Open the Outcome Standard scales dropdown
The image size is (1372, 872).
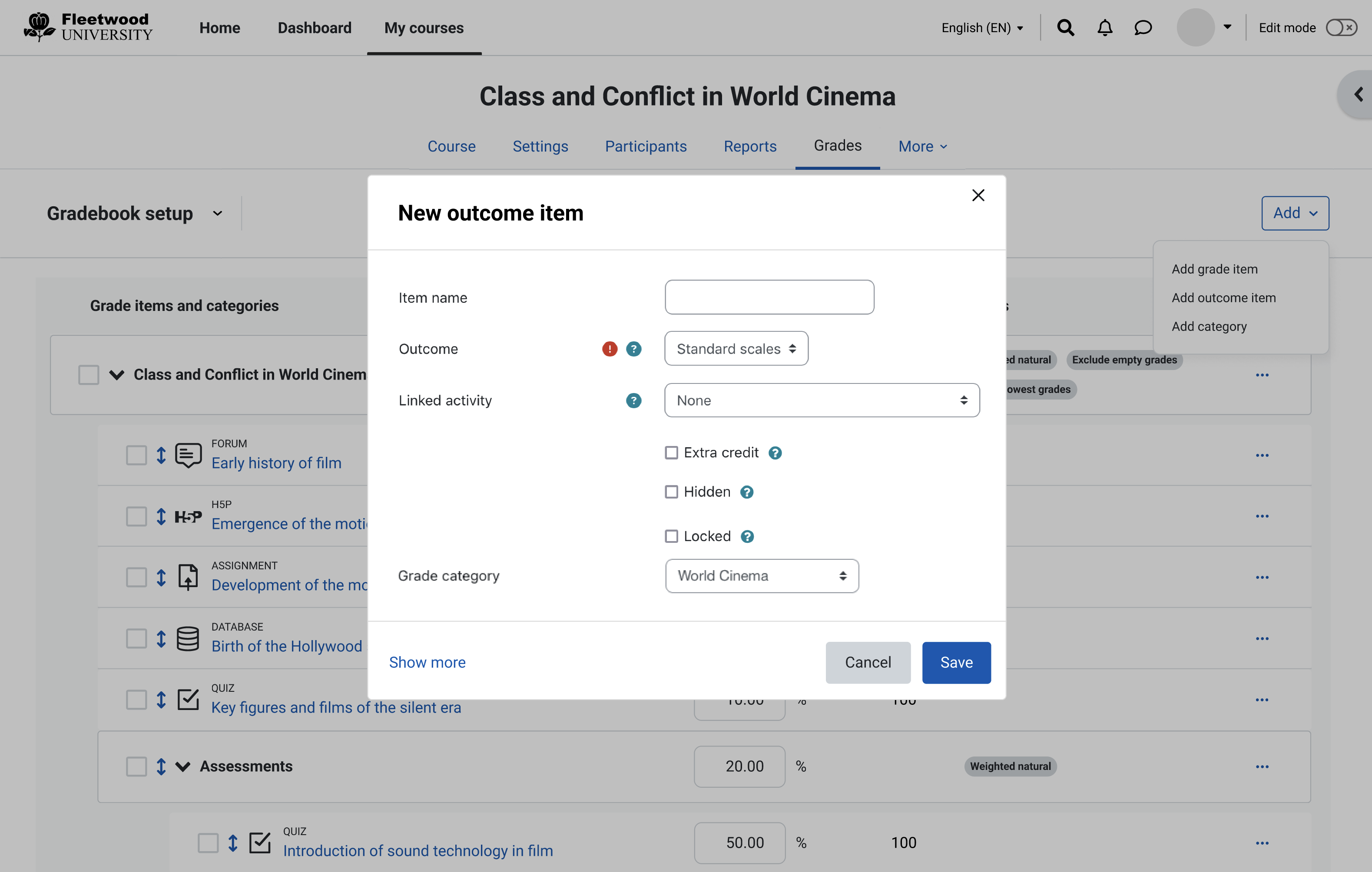(736, 349)
